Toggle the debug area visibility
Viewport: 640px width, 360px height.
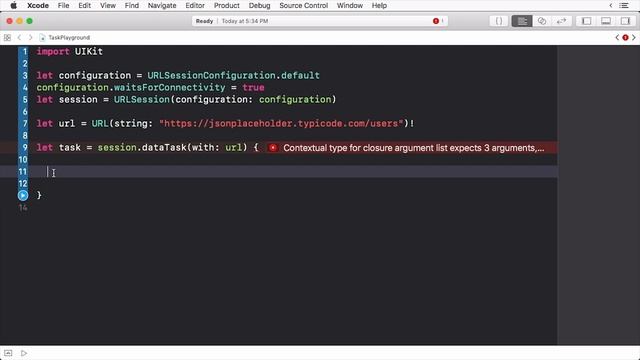606,21
